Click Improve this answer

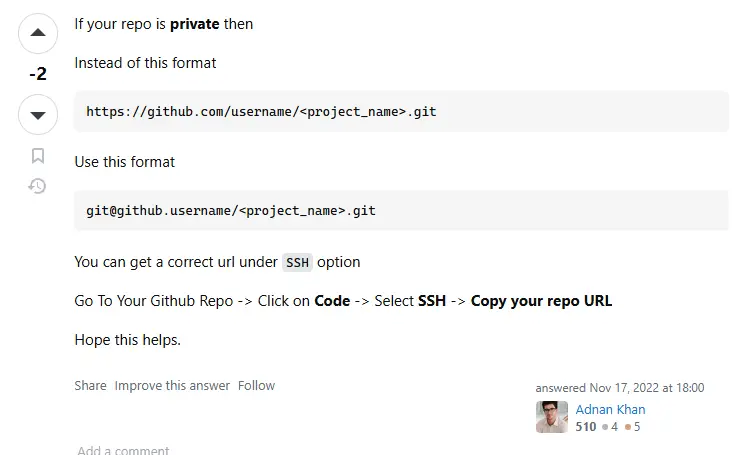click(x=172, y=385)
